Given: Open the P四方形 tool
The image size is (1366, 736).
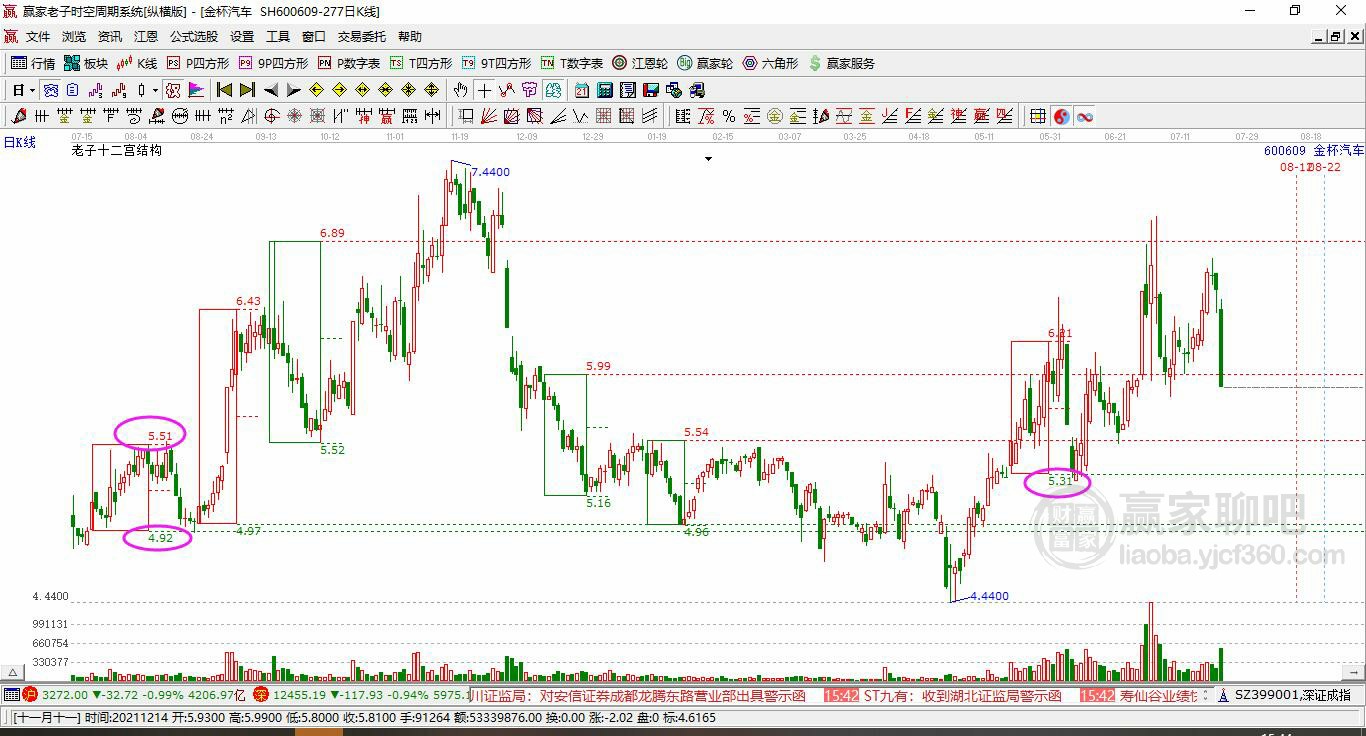Looking at the screenshot, I should pos(198,63).
